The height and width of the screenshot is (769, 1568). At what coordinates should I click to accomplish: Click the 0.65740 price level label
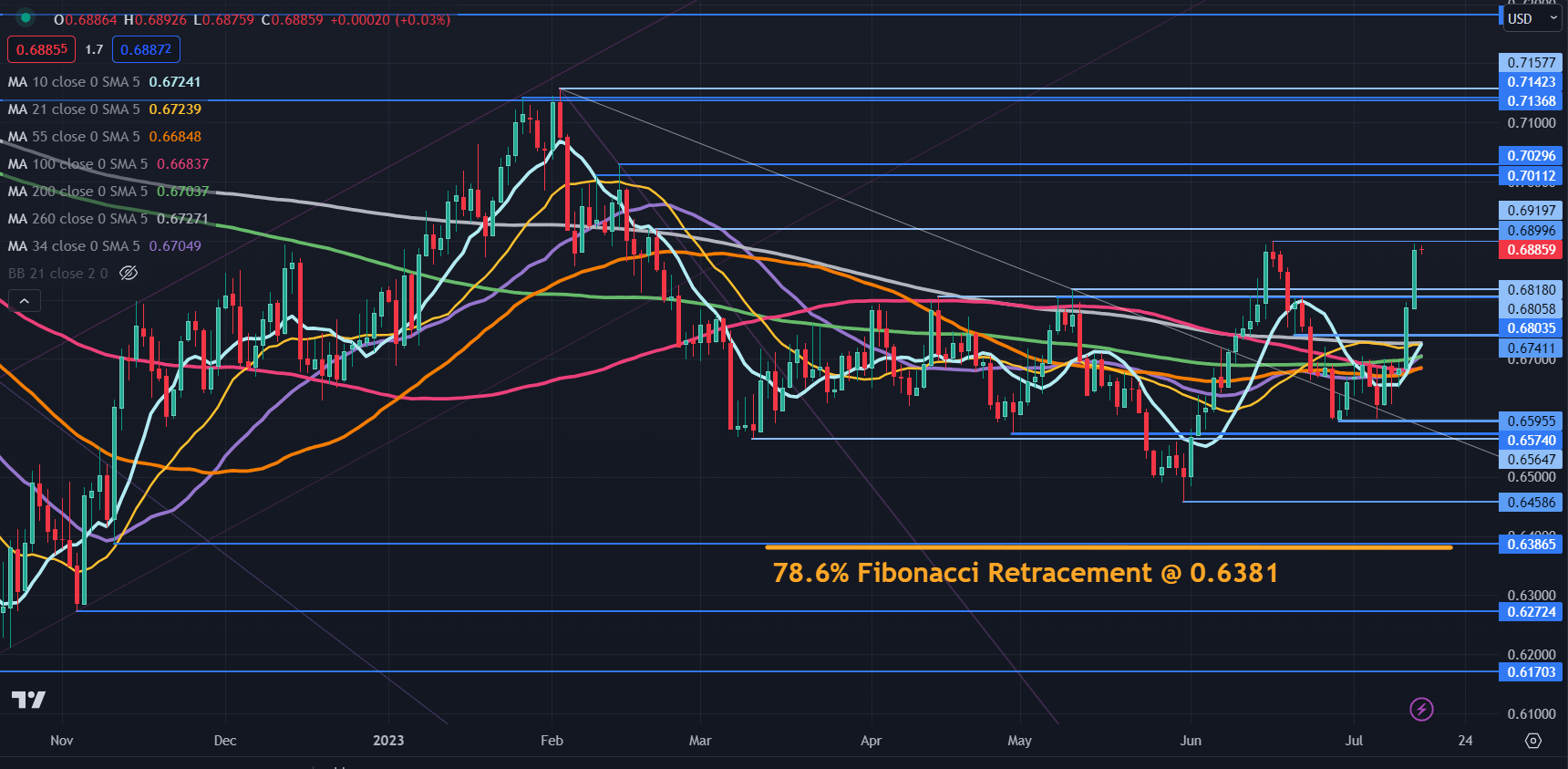(1531, 440)
